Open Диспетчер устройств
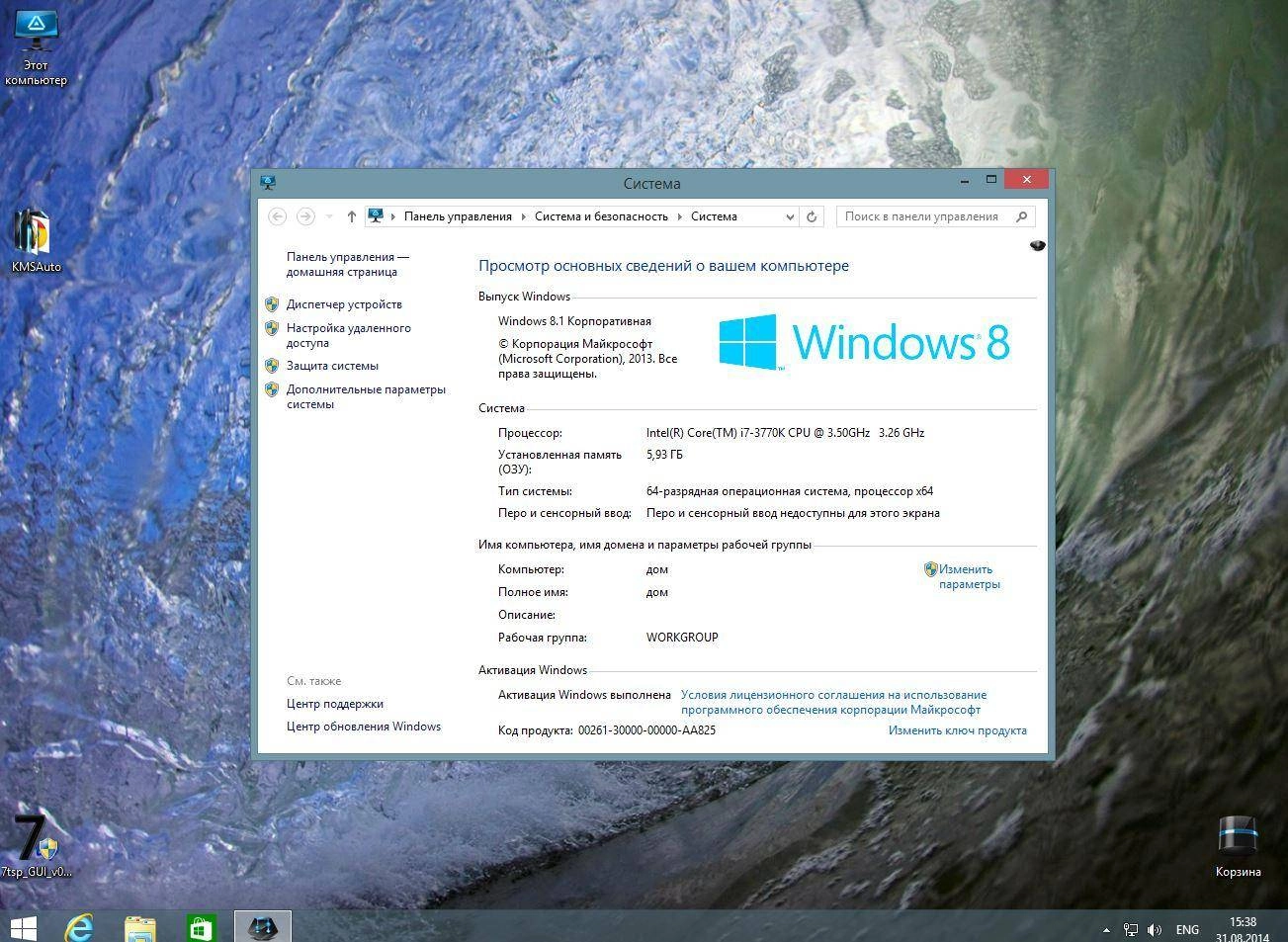This screenshot has width=1288, height=942. (x=344, y=304)
